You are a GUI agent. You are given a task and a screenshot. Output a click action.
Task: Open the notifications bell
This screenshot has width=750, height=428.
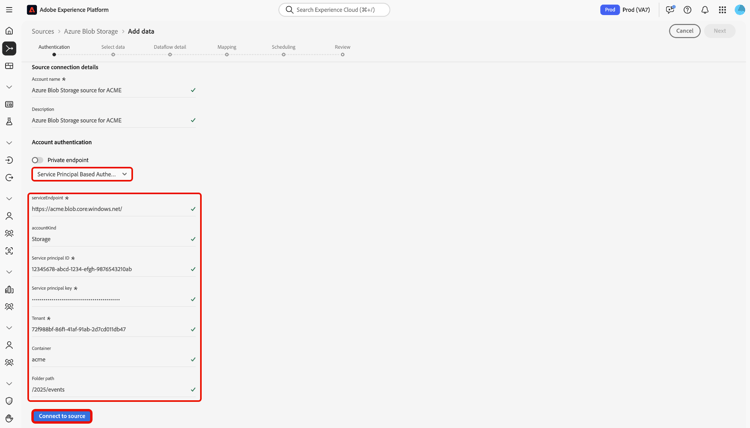[x=705, y=10]
